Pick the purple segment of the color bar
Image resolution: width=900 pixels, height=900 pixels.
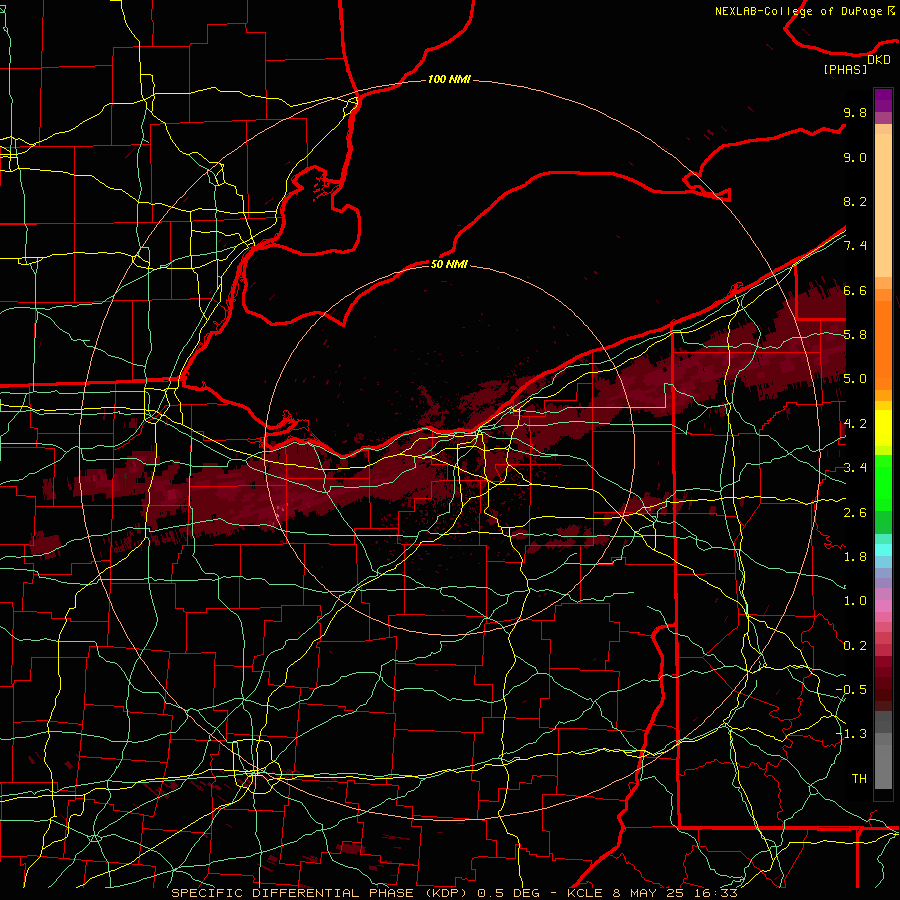point(883,100)
